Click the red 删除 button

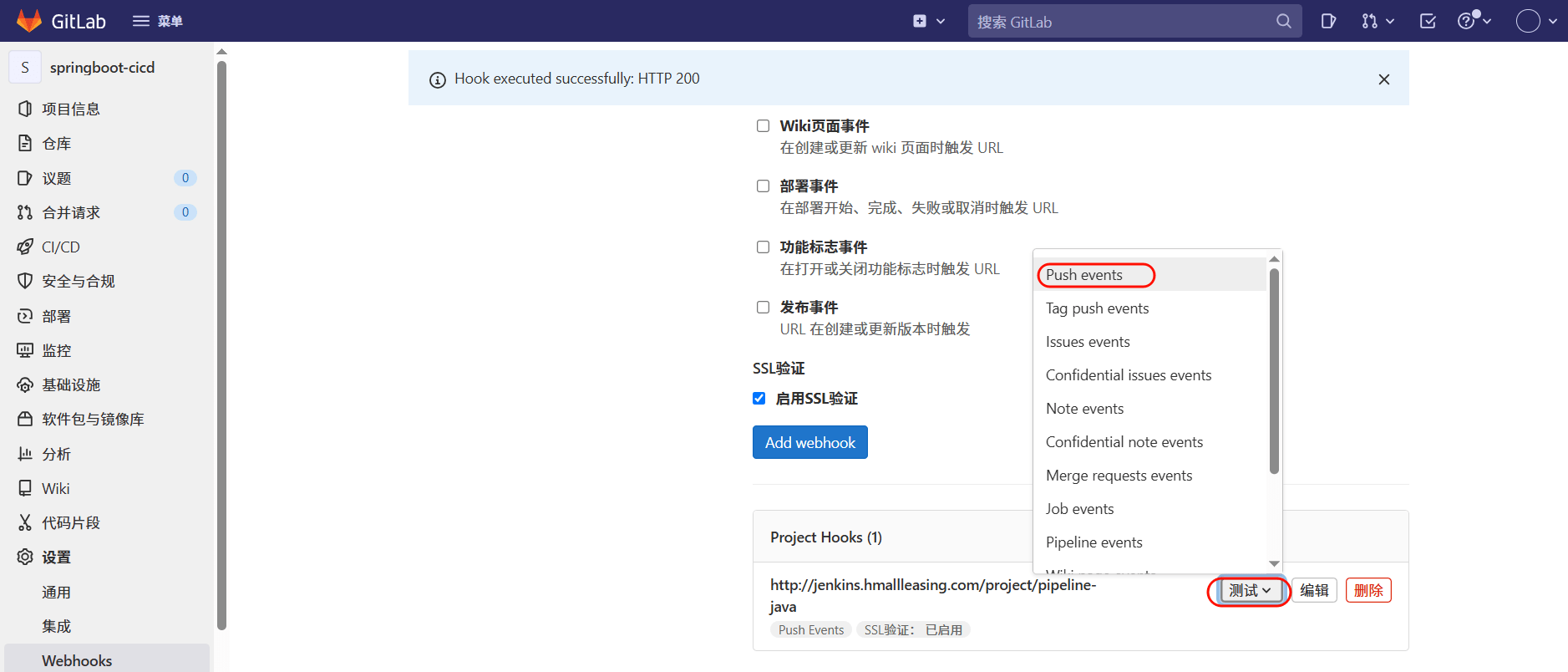click(x=1368, y=591)
